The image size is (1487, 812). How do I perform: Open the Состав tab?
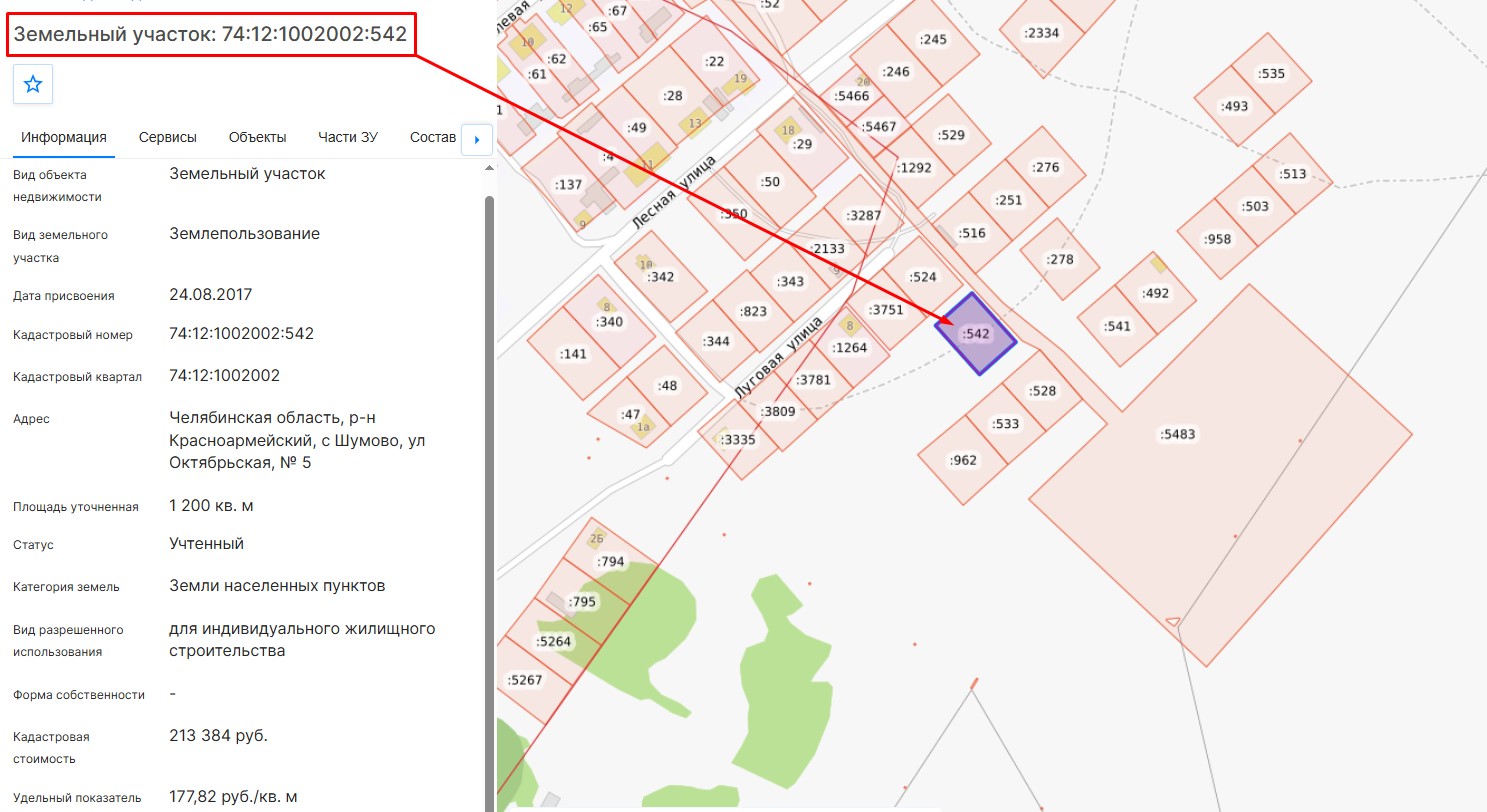click(433, 137)
